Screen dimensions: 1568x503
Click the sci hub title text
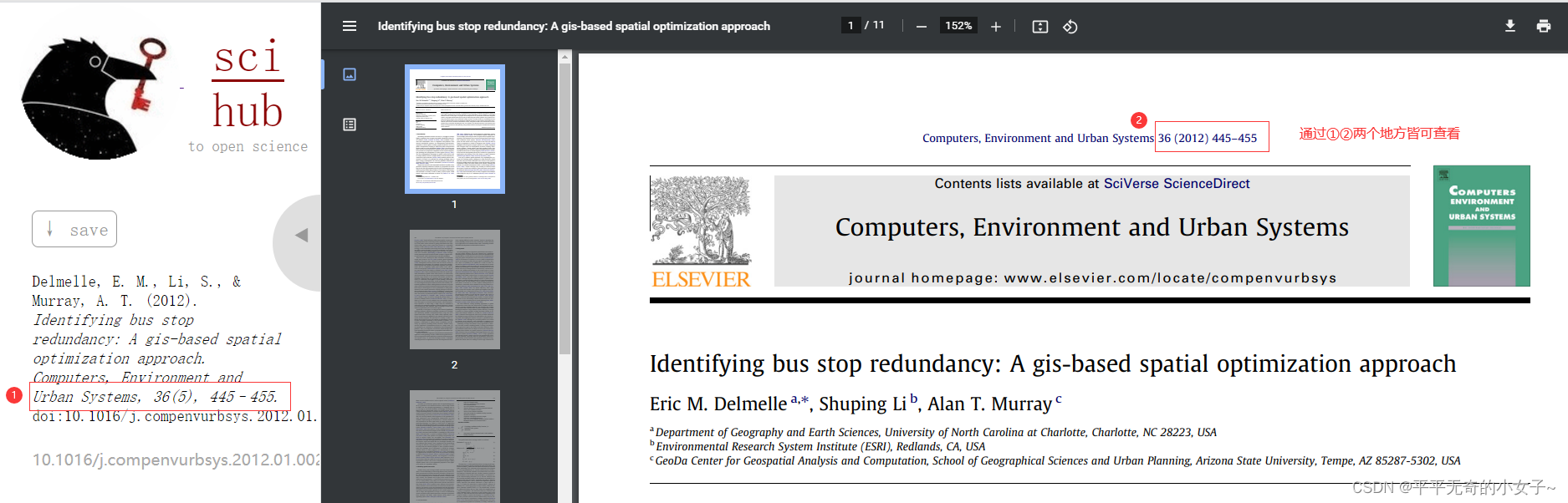point(248,84)
